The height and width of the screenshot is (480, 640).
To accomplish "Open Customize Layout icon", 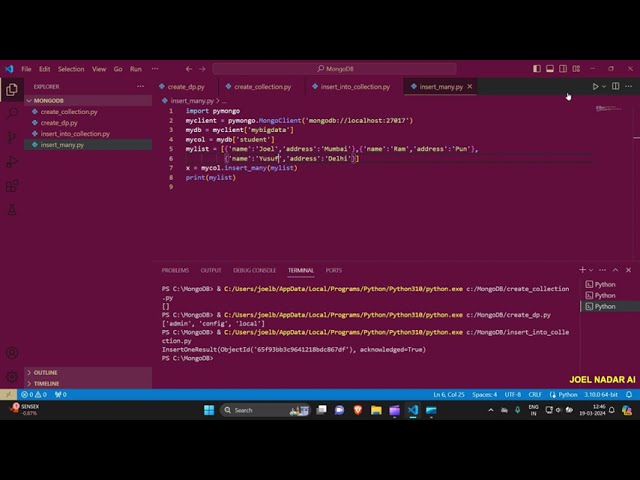I will point(576,69).
